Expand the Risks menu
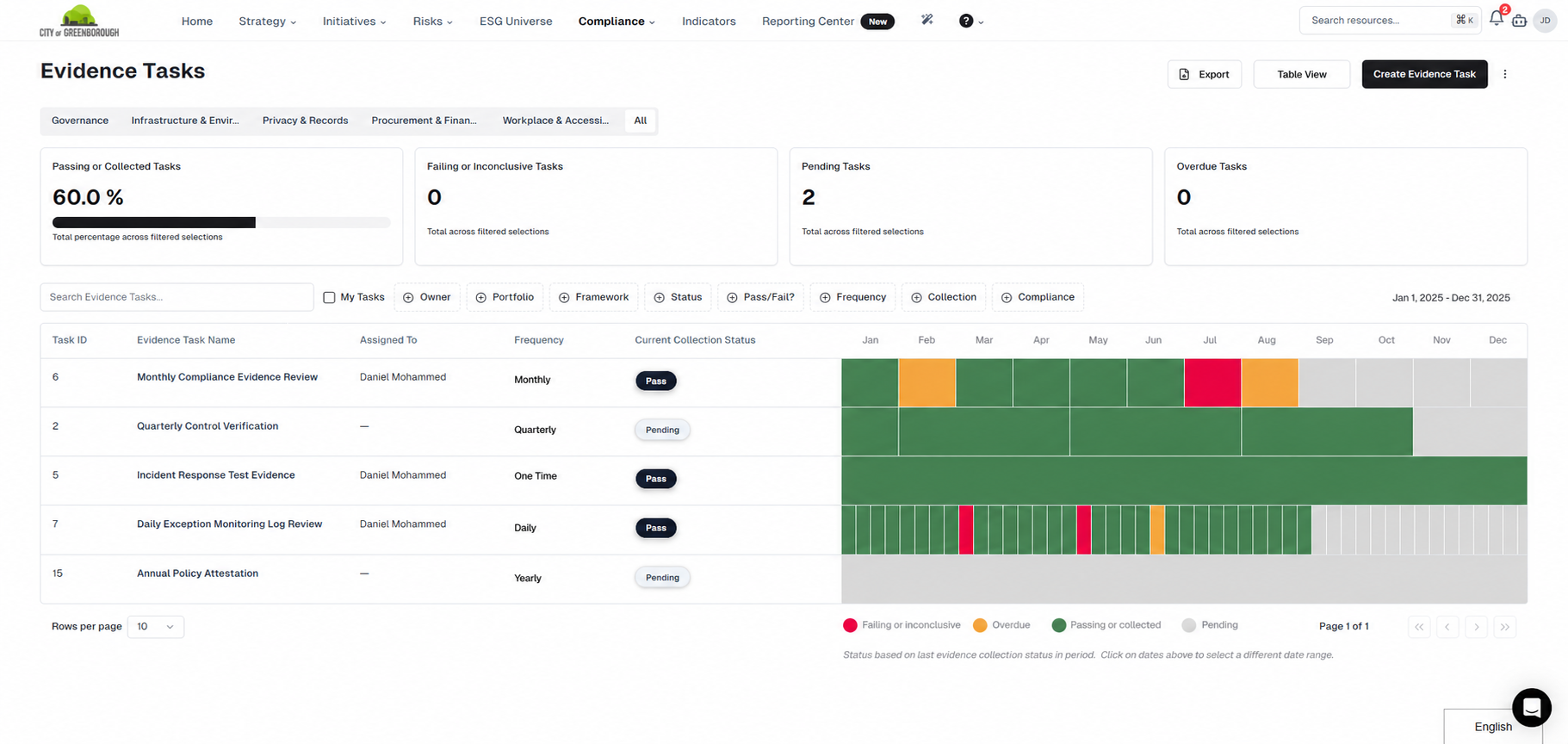 [432, 21]
